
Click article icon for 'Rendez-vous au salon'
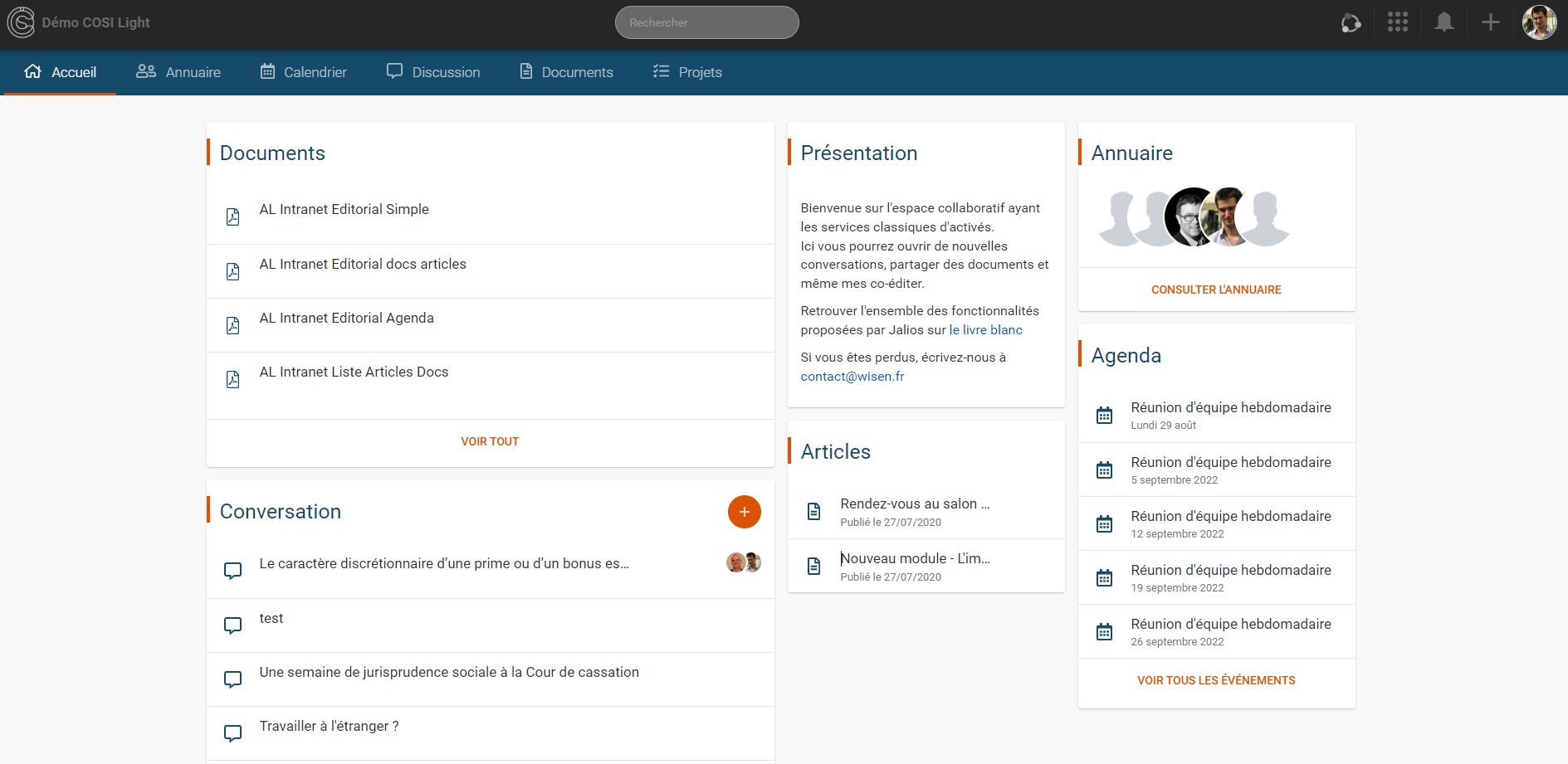814,511
